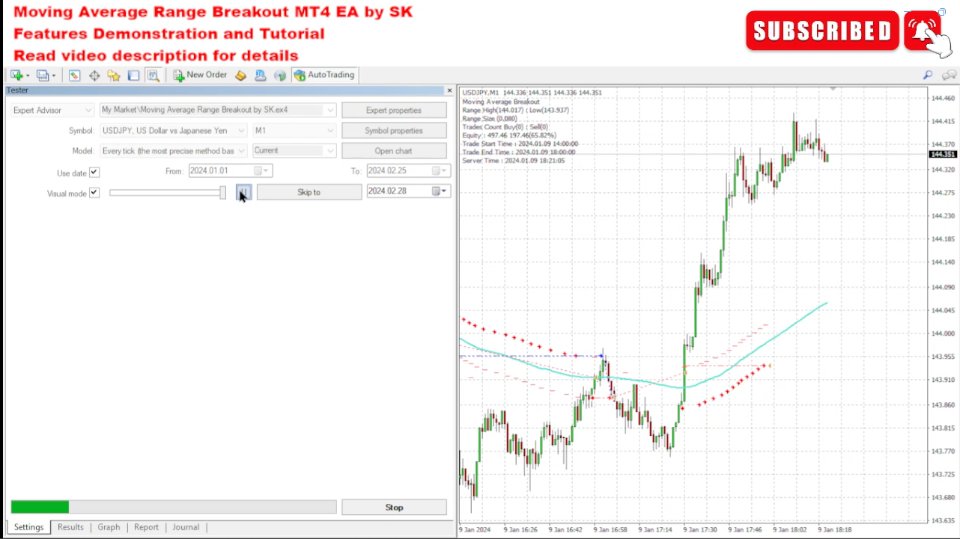
Task: Toggle AutoTrading on the toolbar
Action: (x=324, y=75)
